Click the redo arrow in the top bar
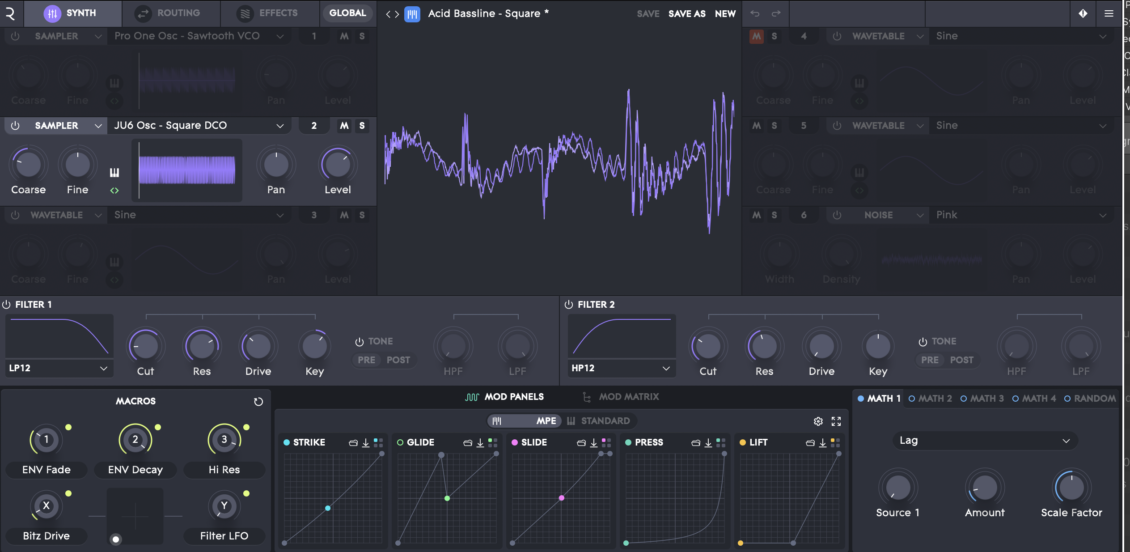1130x552 pixels. point(776,14)
